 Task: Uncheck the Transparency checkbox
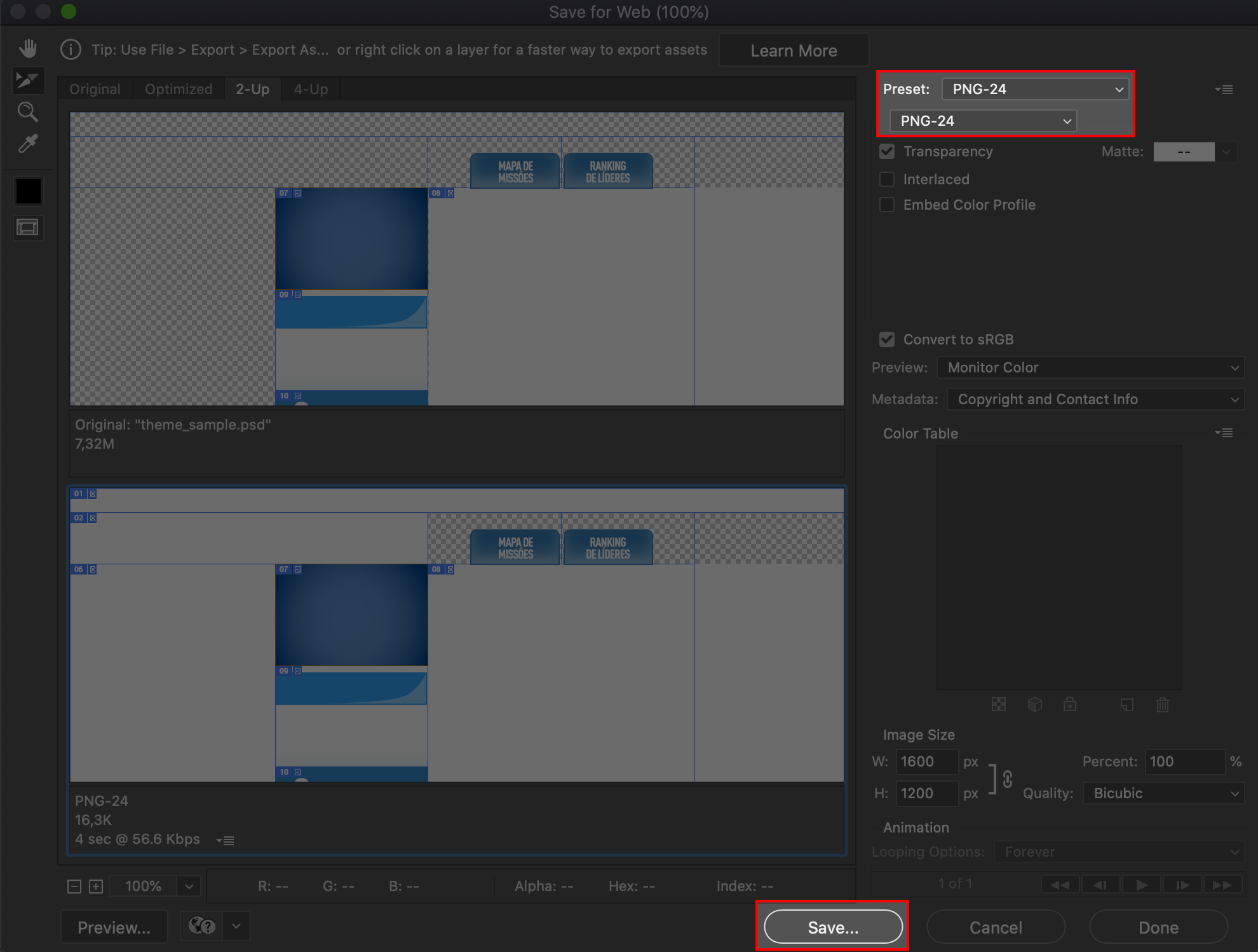tap(887, 151)
